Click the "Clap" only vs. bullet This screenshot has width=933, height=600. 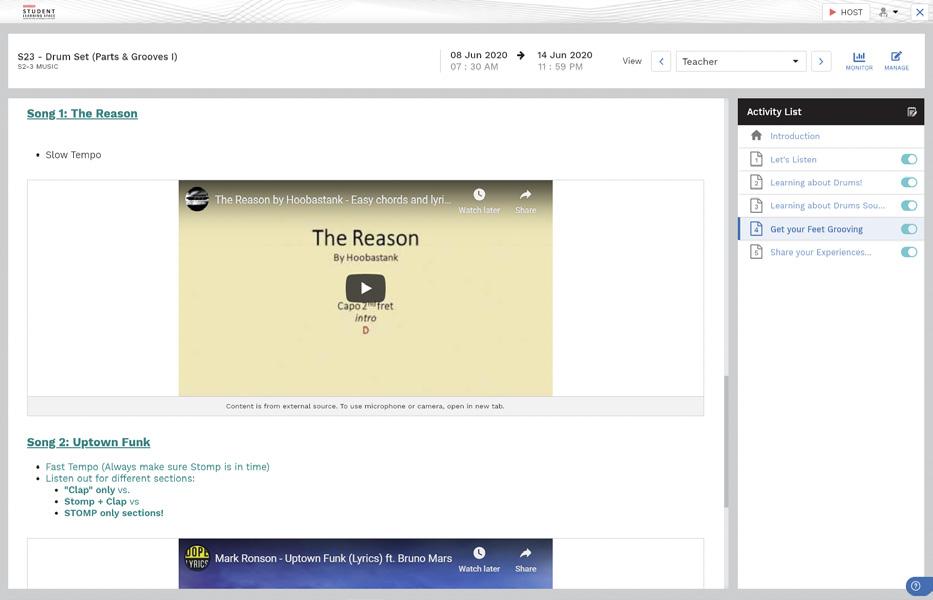pos(97,490)
